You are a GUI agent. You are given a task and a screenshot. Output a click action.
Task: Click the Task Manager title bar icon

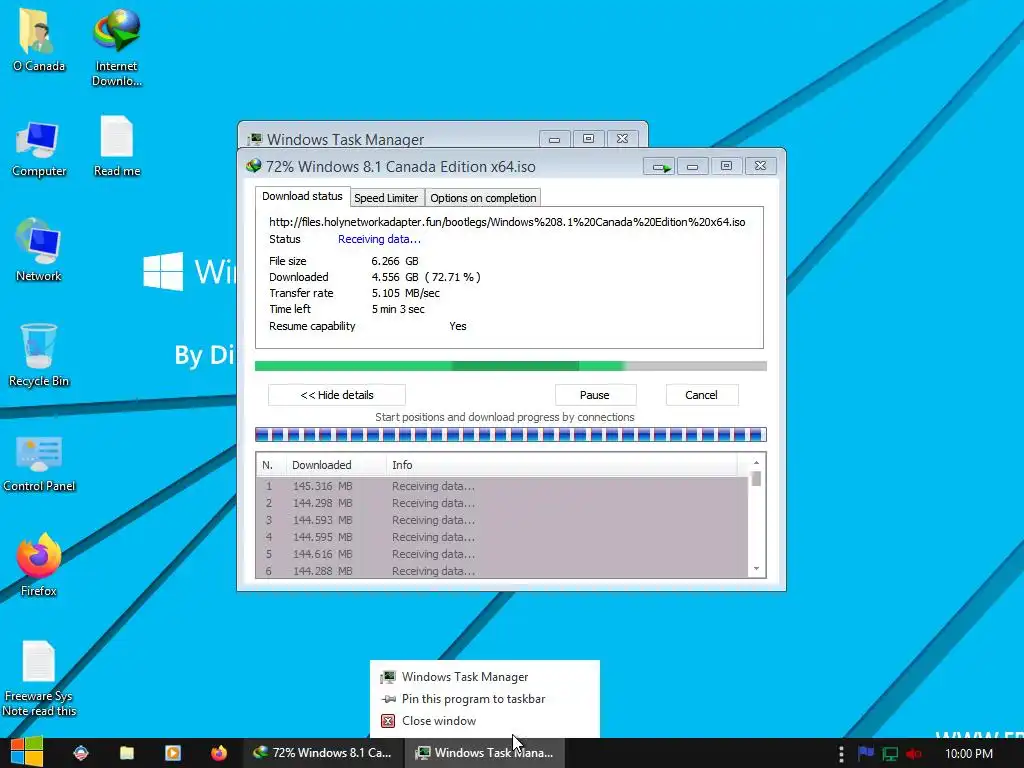coord(255,139)
